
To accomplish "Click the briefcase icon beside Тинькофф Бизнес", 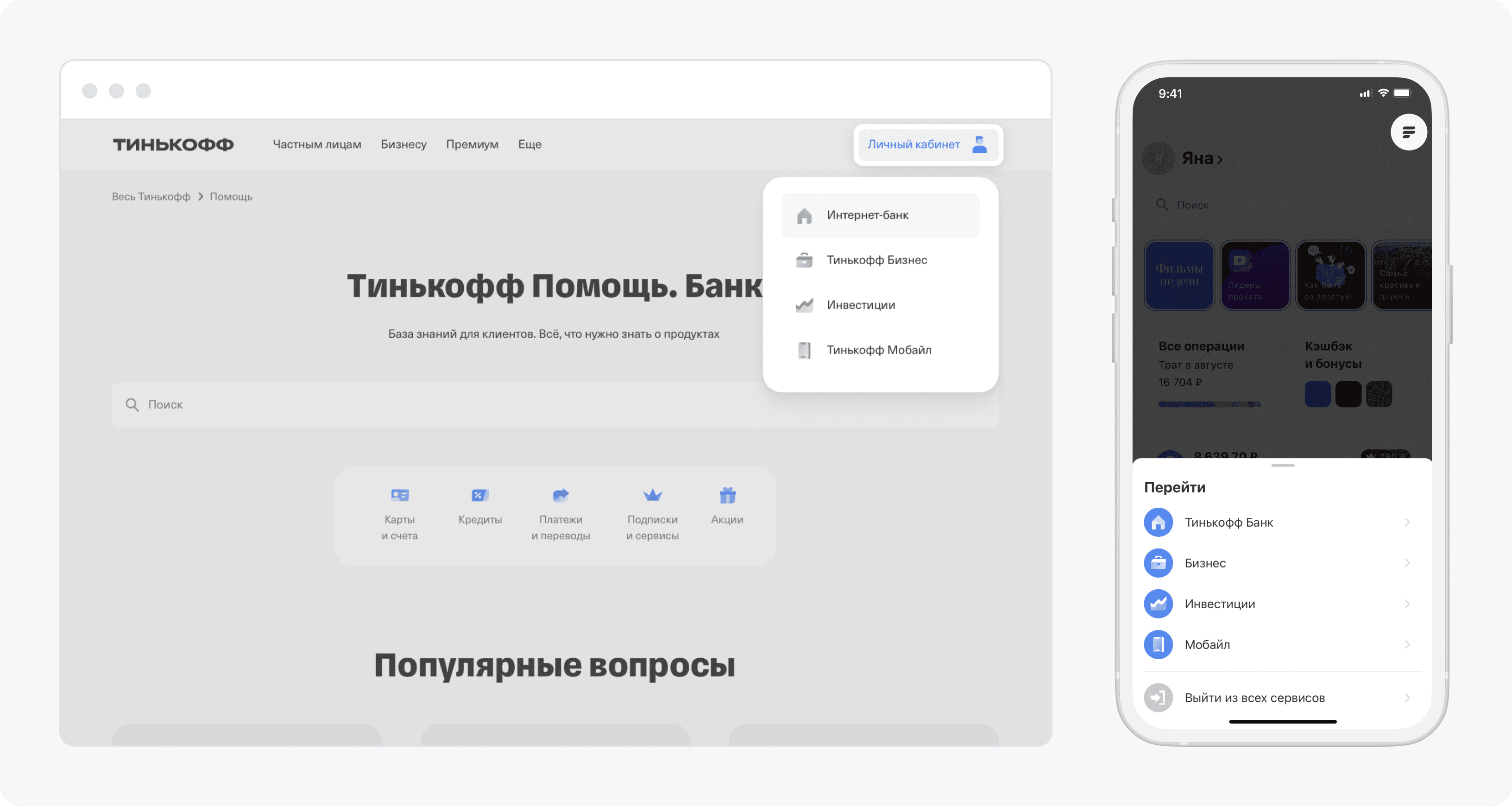I will point(804,260).
